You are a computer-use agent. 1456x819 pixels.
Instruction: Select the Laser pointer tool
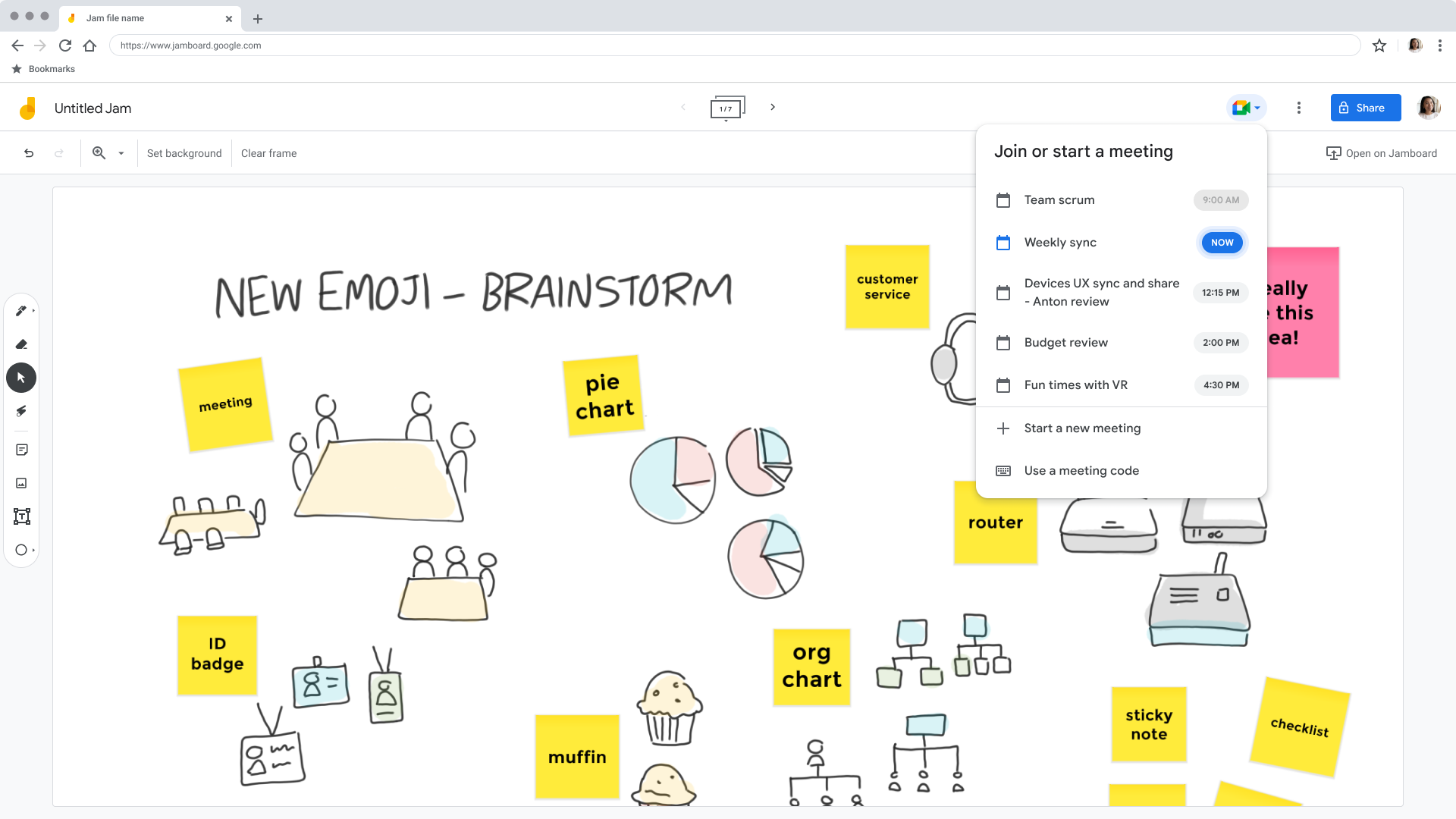[x=22, y=411]
